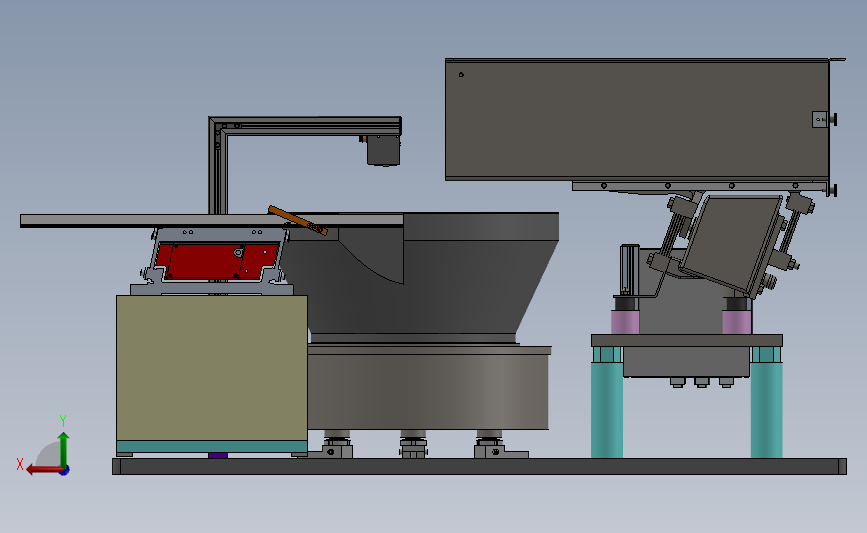Select the red component under the conveyor plate
Image resolution: width=867 pixels, height=533 pixels.
click(217, 259)
